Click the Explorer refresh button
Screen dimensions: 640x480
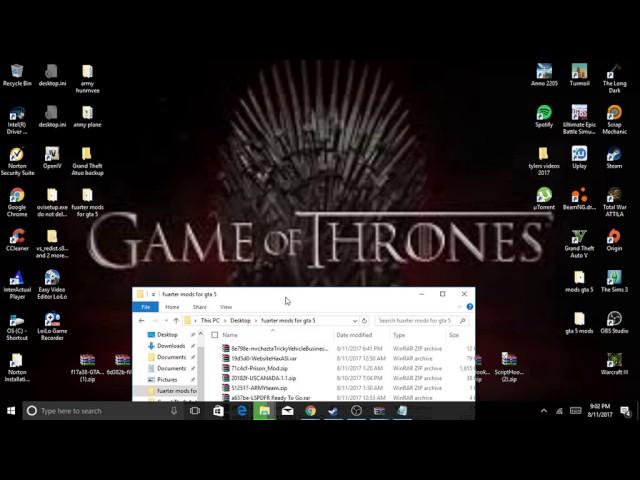[x=364, y=320]
